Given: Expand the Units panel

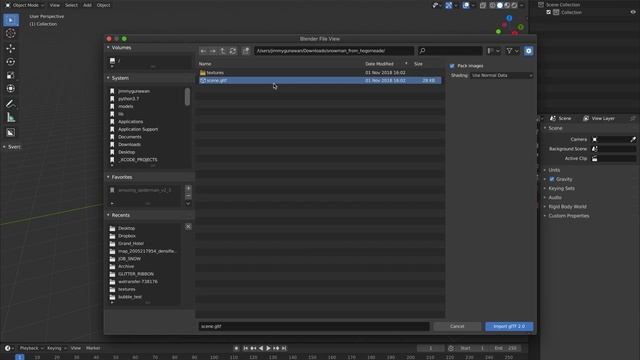Looking at the screenshot, I should point(554,170).
